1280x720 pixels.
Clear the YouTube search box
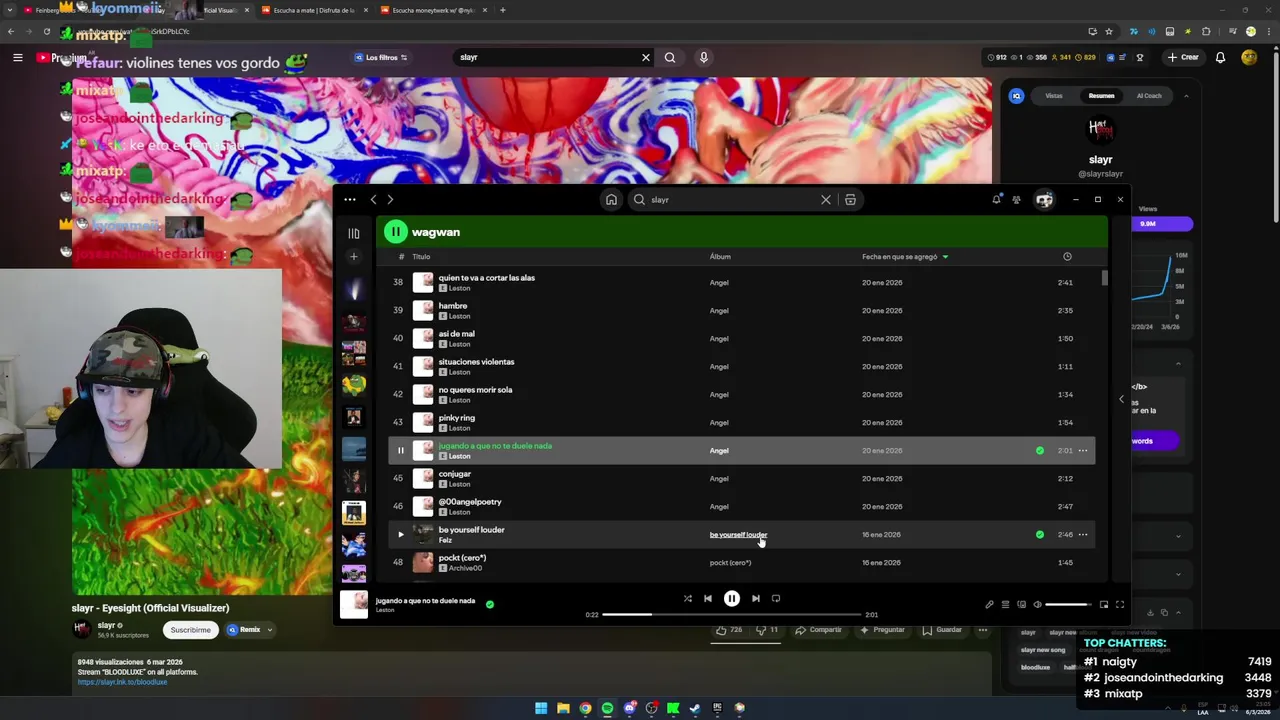pyautogui.click(x=646, y=58)
